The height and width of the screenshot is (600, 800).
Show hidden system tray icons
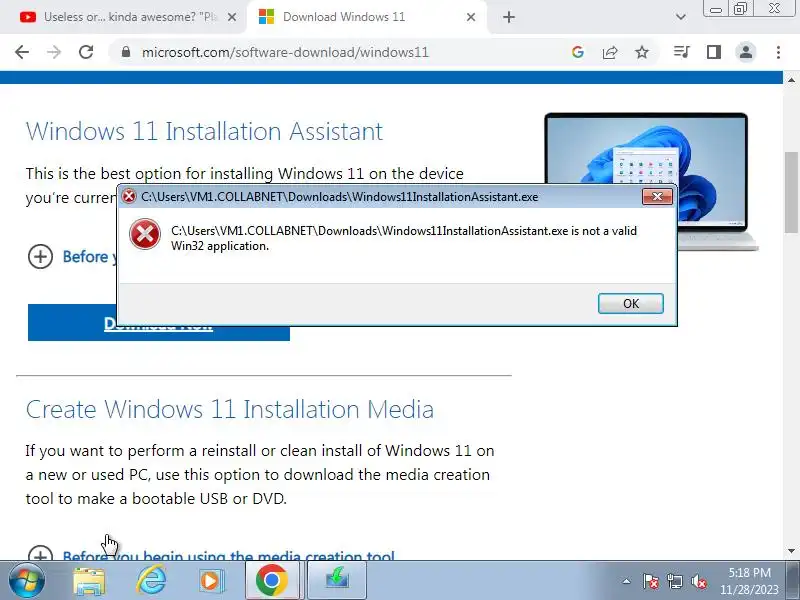click(627, 581)
